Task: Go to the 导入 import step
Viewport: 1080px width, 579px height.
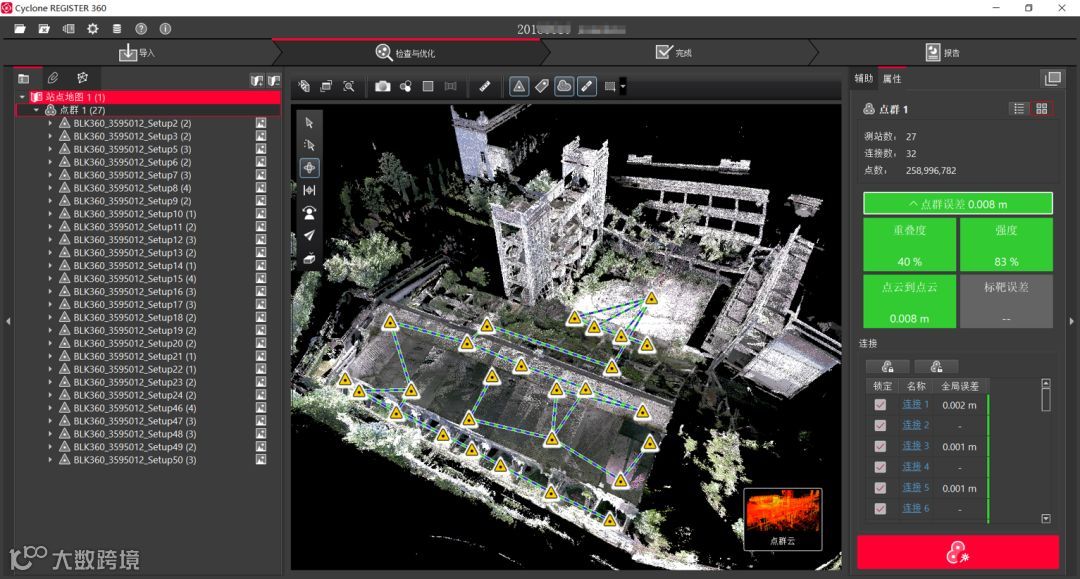Action: [137, 52]
